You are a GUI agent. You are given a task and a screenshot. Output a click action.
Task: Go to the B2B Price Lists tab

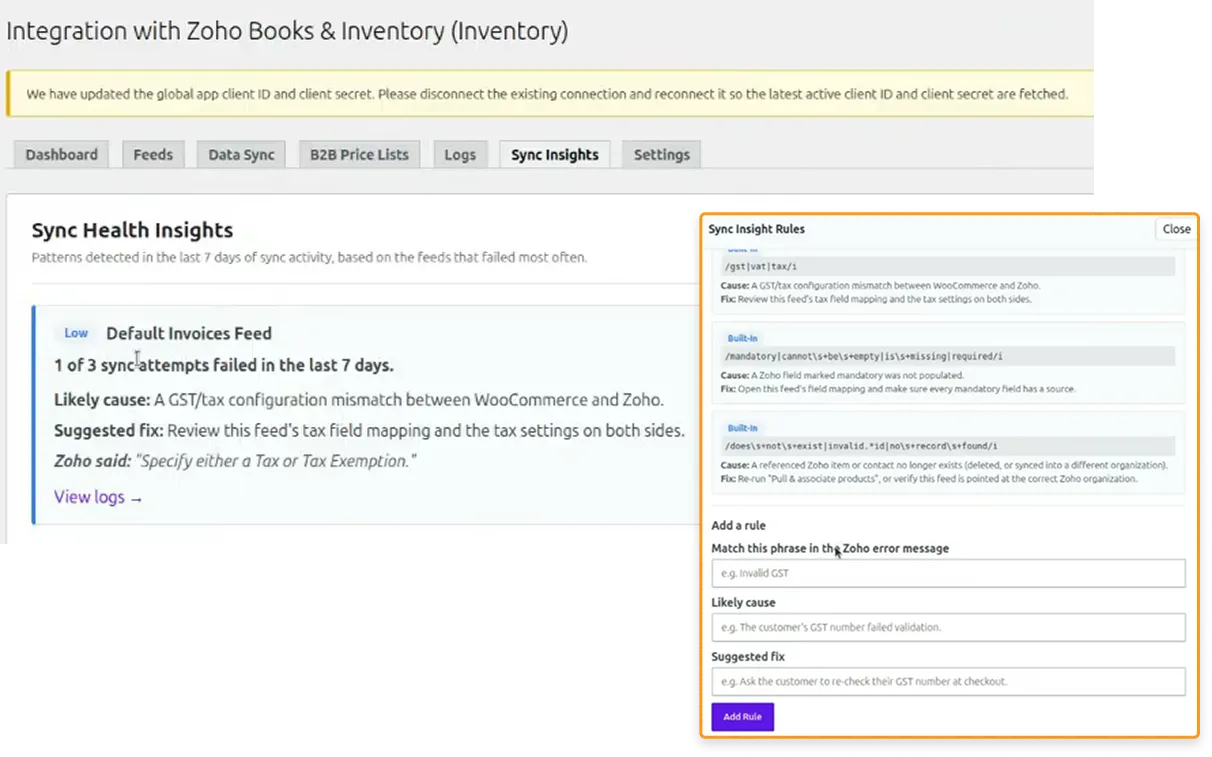click(x=359, y=154)
